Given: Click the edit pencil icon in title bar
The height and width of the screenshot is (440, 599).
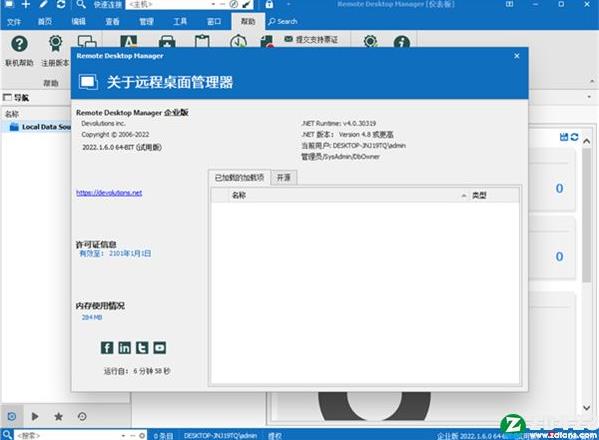Looking at the screenshot, I should coord(43,4).
